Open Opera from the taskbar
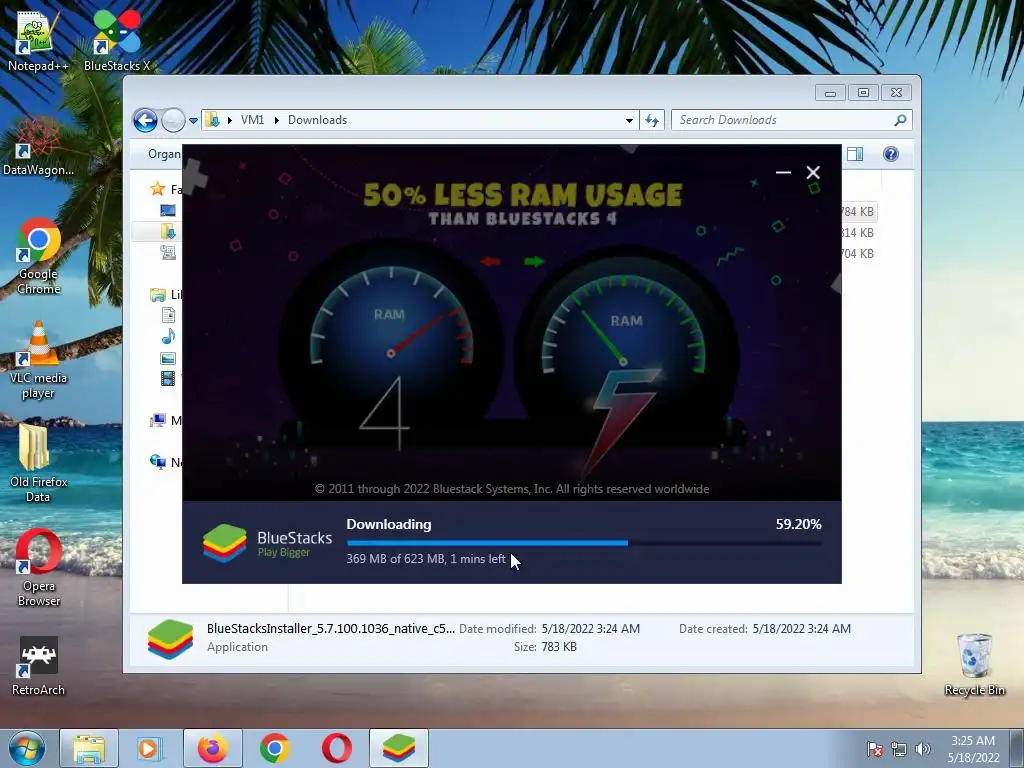The width and height of the screenshot is (1024, 768). [336, 748]
